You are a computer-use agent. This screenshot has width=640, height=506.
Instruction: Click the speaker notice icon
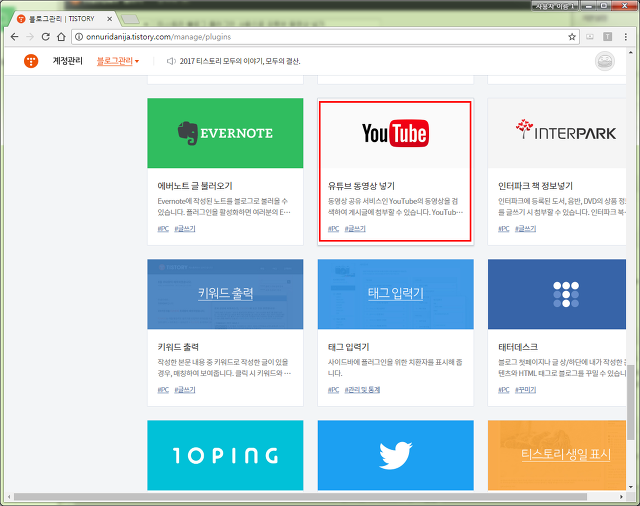click(171, 61)
